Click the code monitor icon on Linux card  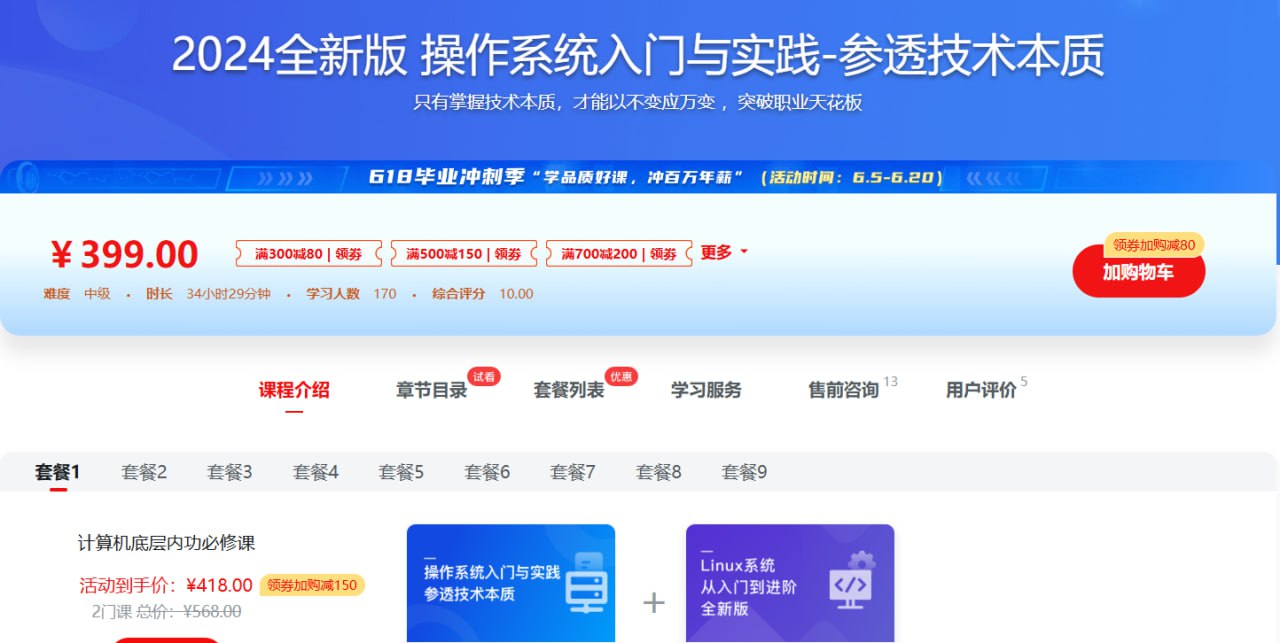[851, 580]
